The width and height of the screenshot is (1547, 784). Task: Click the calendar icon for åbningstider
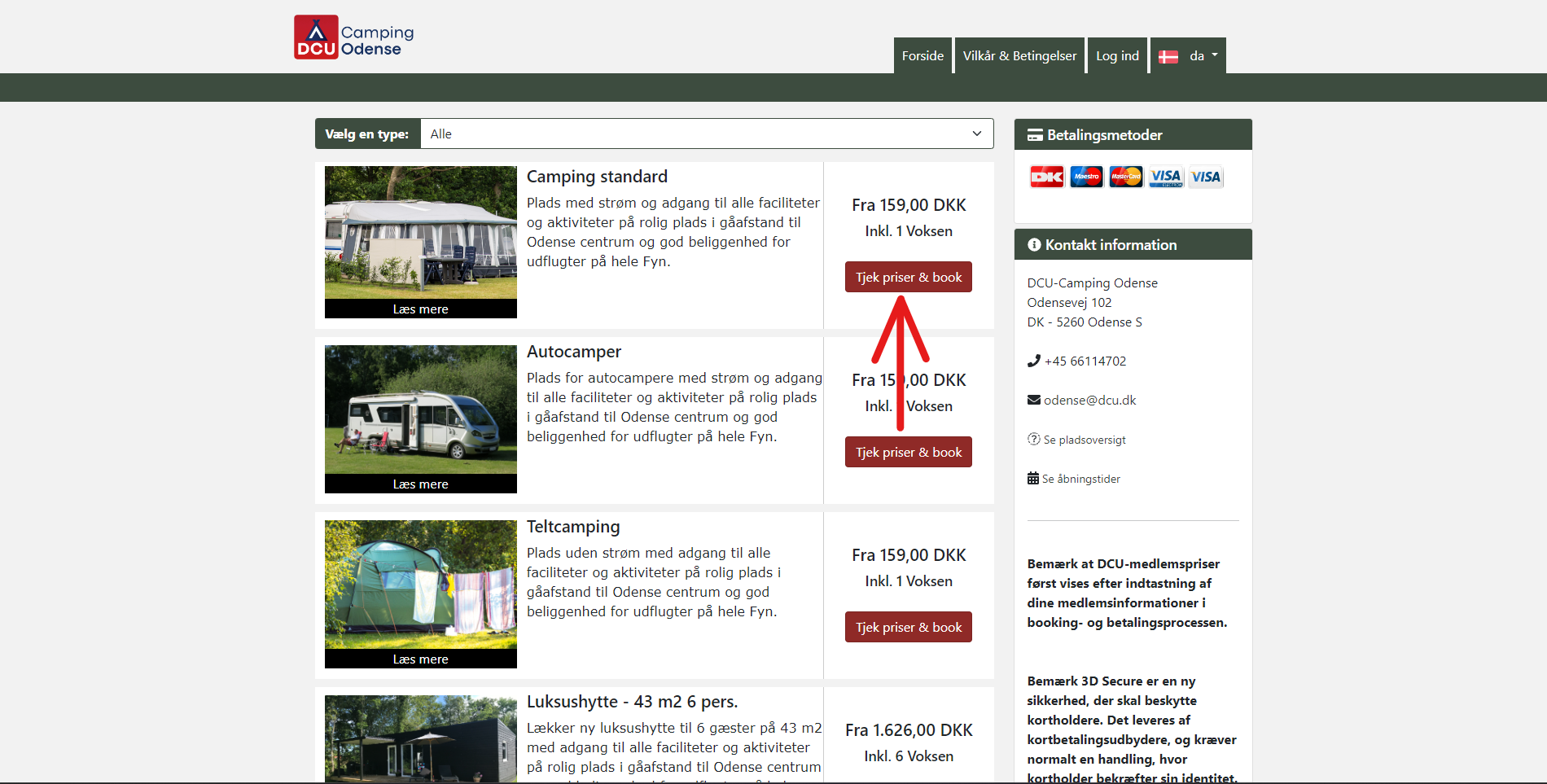[1032, 479]
